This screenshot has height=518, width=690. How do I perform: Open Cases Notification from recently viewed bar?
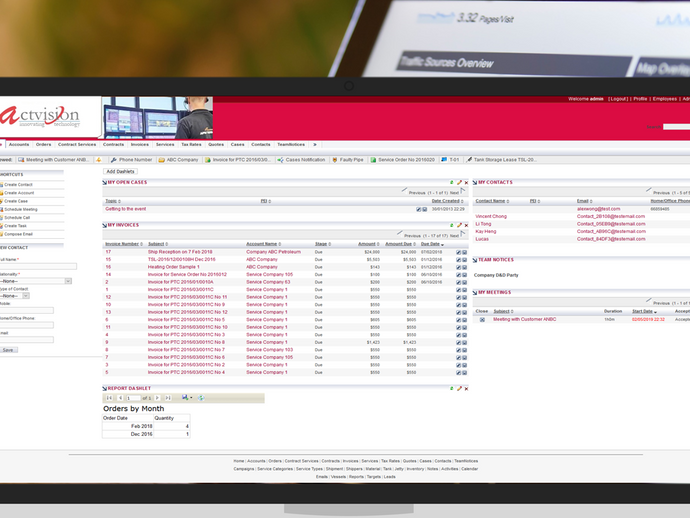click(x=305, y=160)
